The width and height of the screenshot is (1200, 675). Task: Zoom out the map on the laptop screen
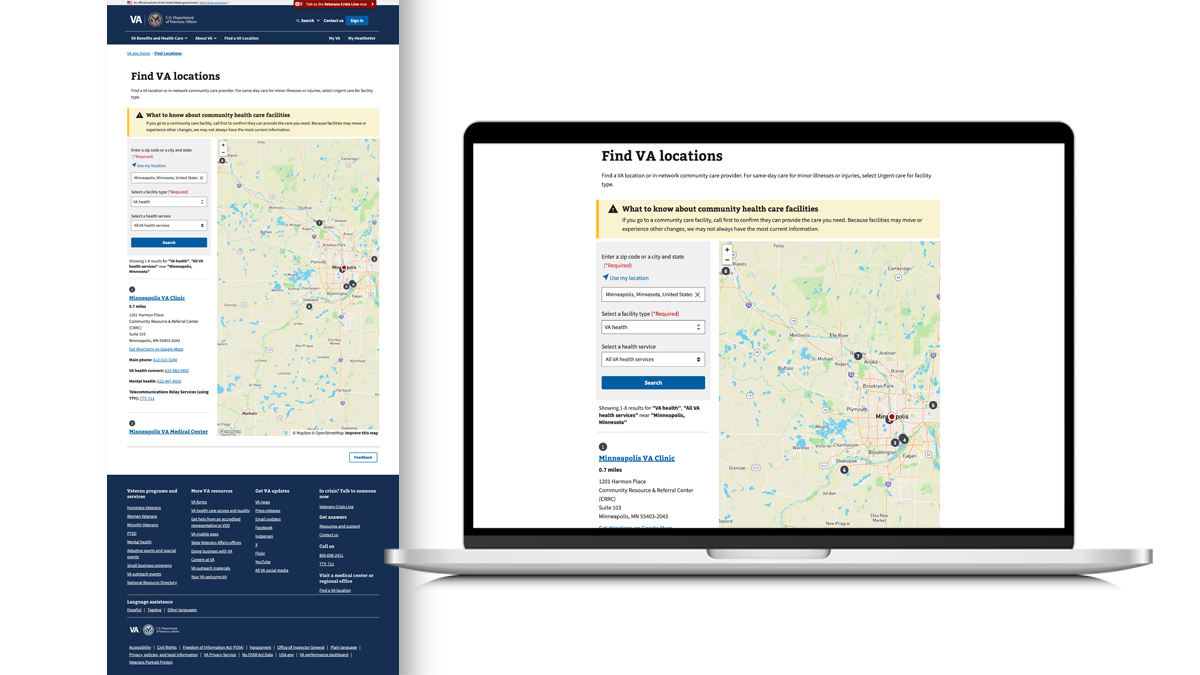tap(727, 260)
